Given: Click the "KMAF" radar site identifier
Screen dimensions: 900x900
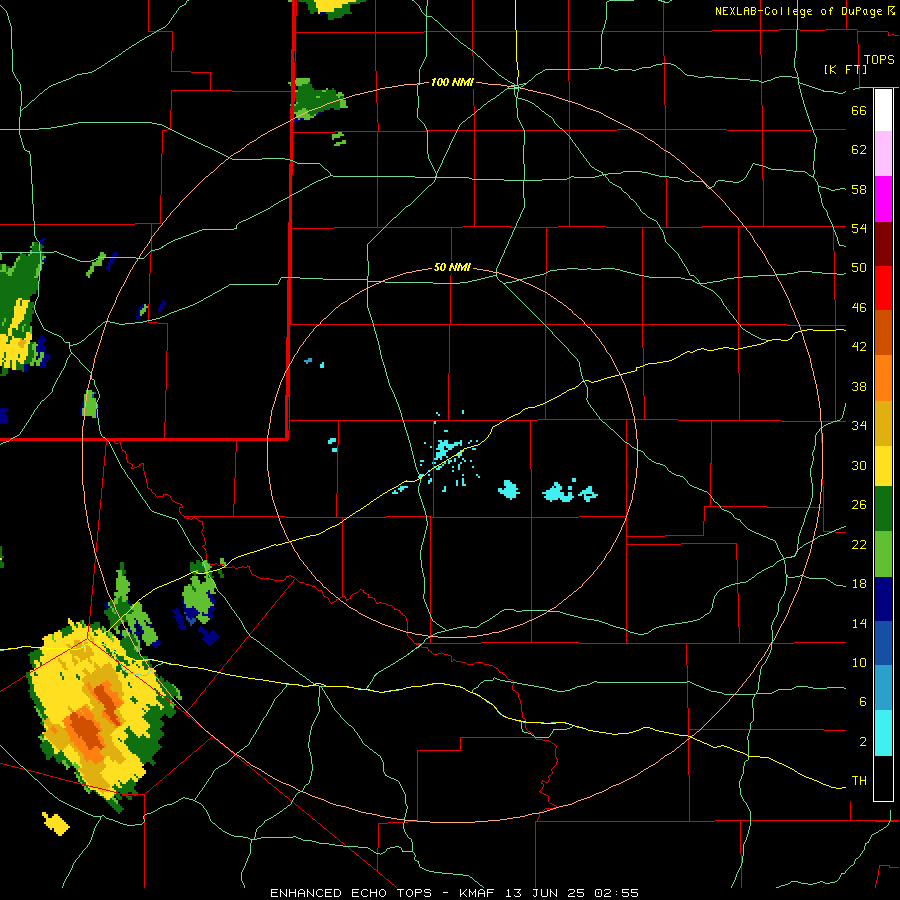Looking at the screenshot, I should (x=479, y=893).
